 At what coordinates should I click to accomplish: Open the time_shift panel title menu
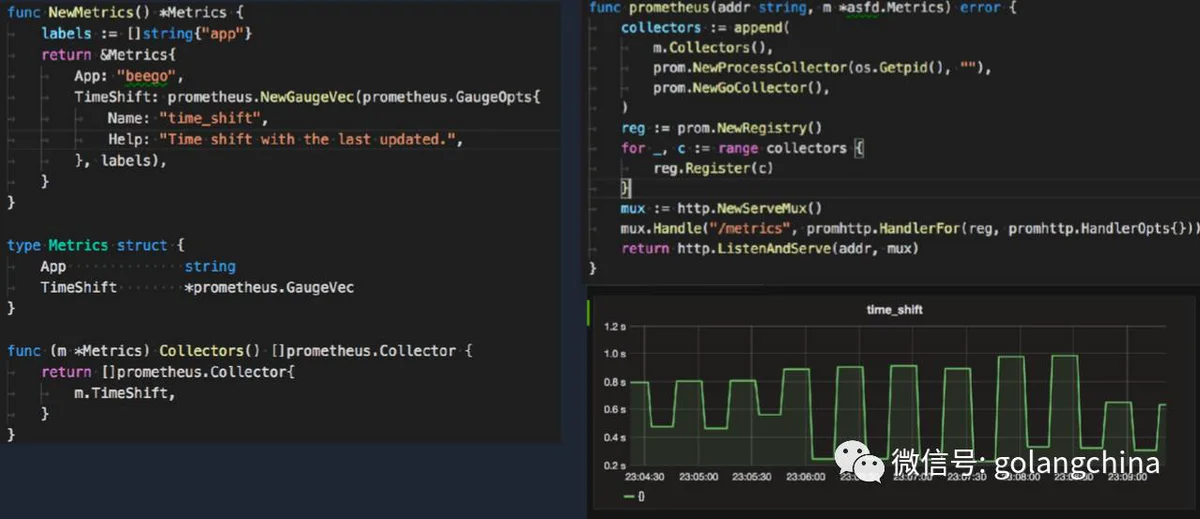pyautogui.click(x=894, y=310)
